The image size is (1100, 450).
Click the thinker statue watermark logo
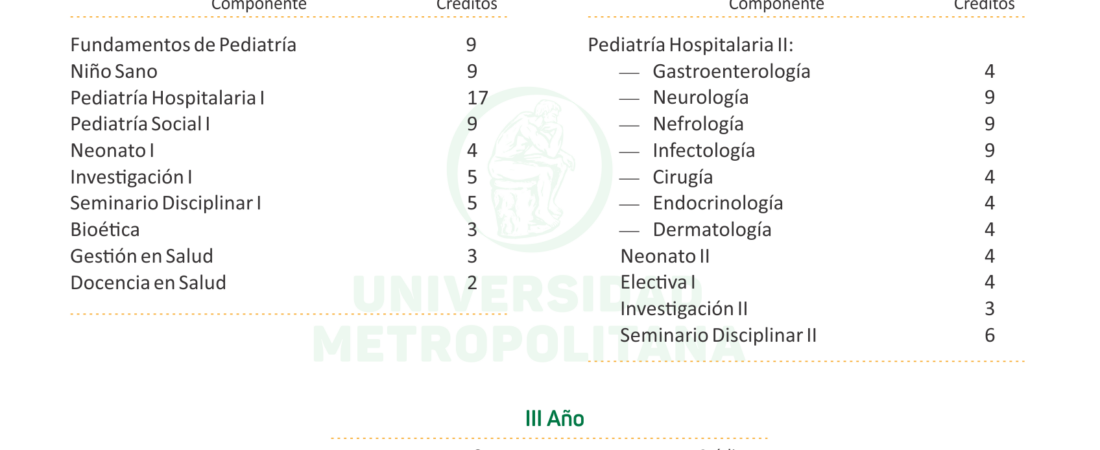pyautogui.click(x=530, y=168)
